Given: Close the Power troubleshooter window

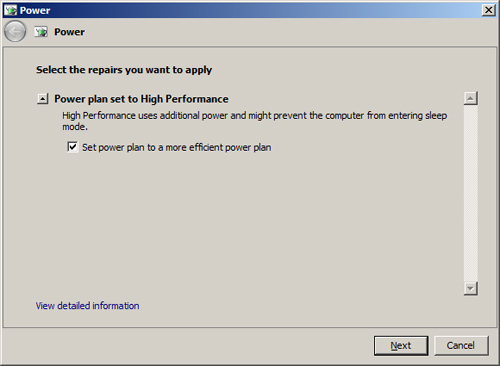Looking at the screenshot, I should [488, 10].
